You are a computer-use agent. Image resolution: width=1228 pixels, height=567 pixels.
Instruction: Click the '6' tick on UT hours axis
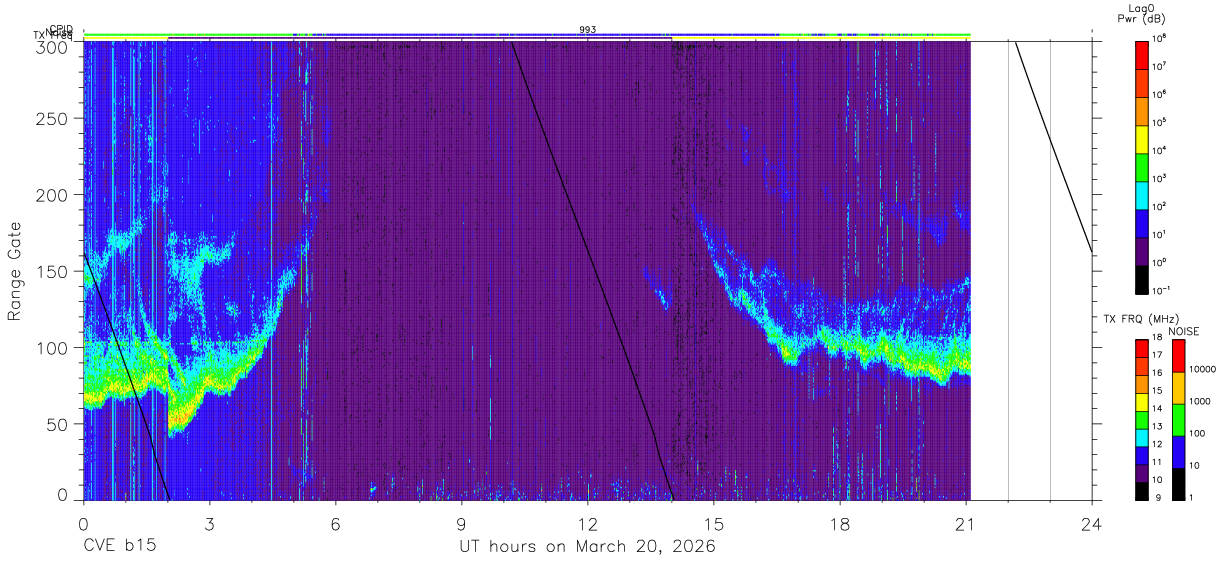335,523
